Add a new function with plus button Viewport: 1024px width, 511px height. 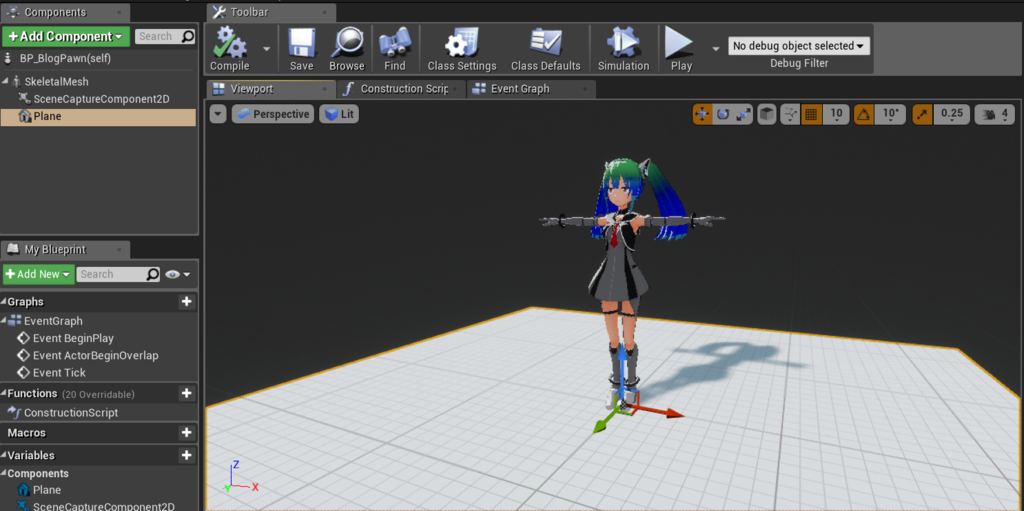186,393
